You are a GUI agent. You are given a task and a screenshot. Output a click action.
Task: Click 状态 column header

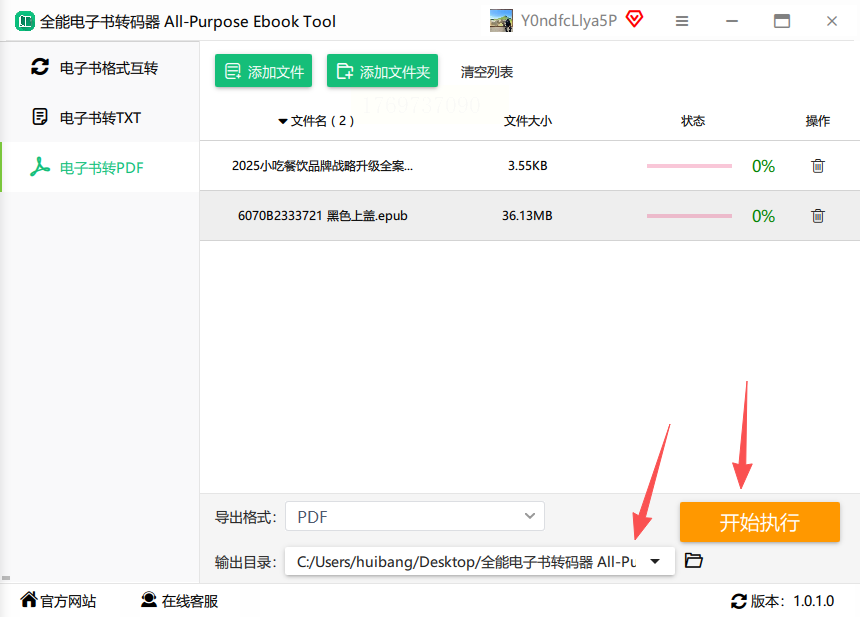[693, 121]
